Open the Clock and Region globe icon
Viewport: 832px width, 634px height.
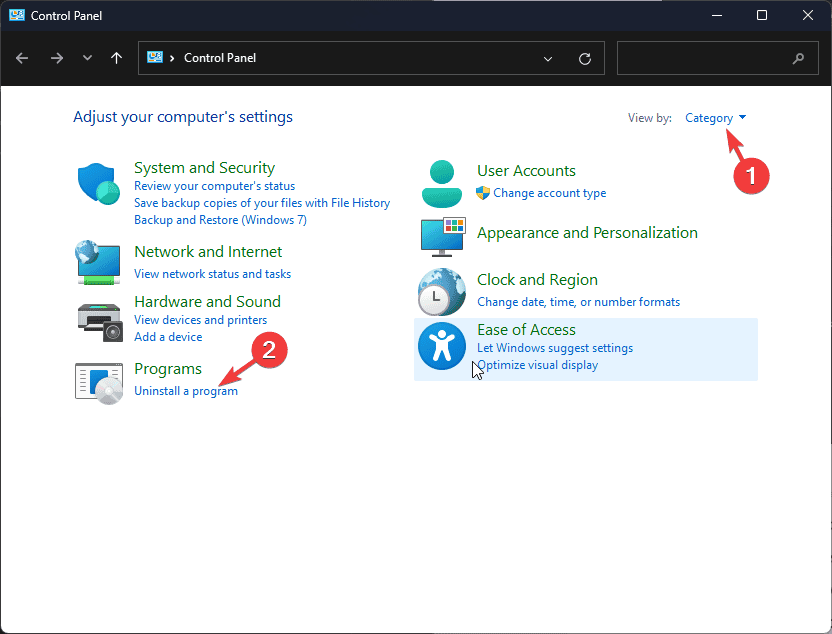coord(441,292)
